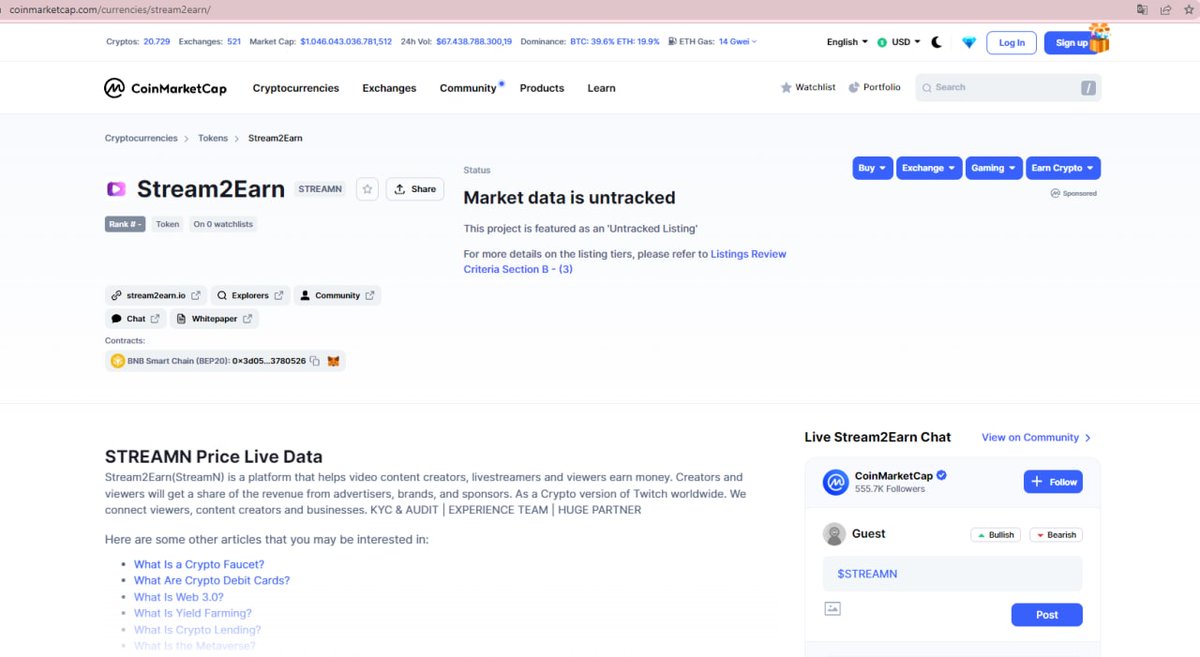Expand the Buy dropdown

[872, 168]
